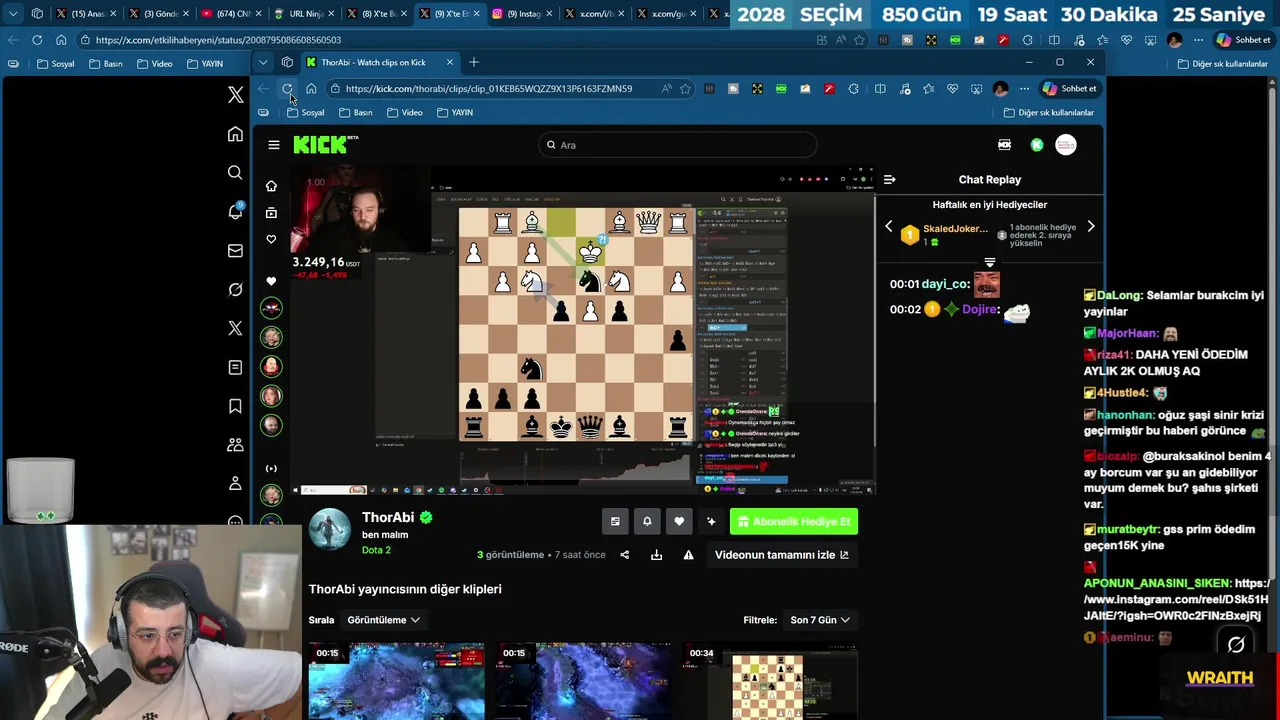The height and width of the screenshot is (720, 1280).
Task: Open 'Basın' bookmarks folder in Kick window
Action: 356,113
